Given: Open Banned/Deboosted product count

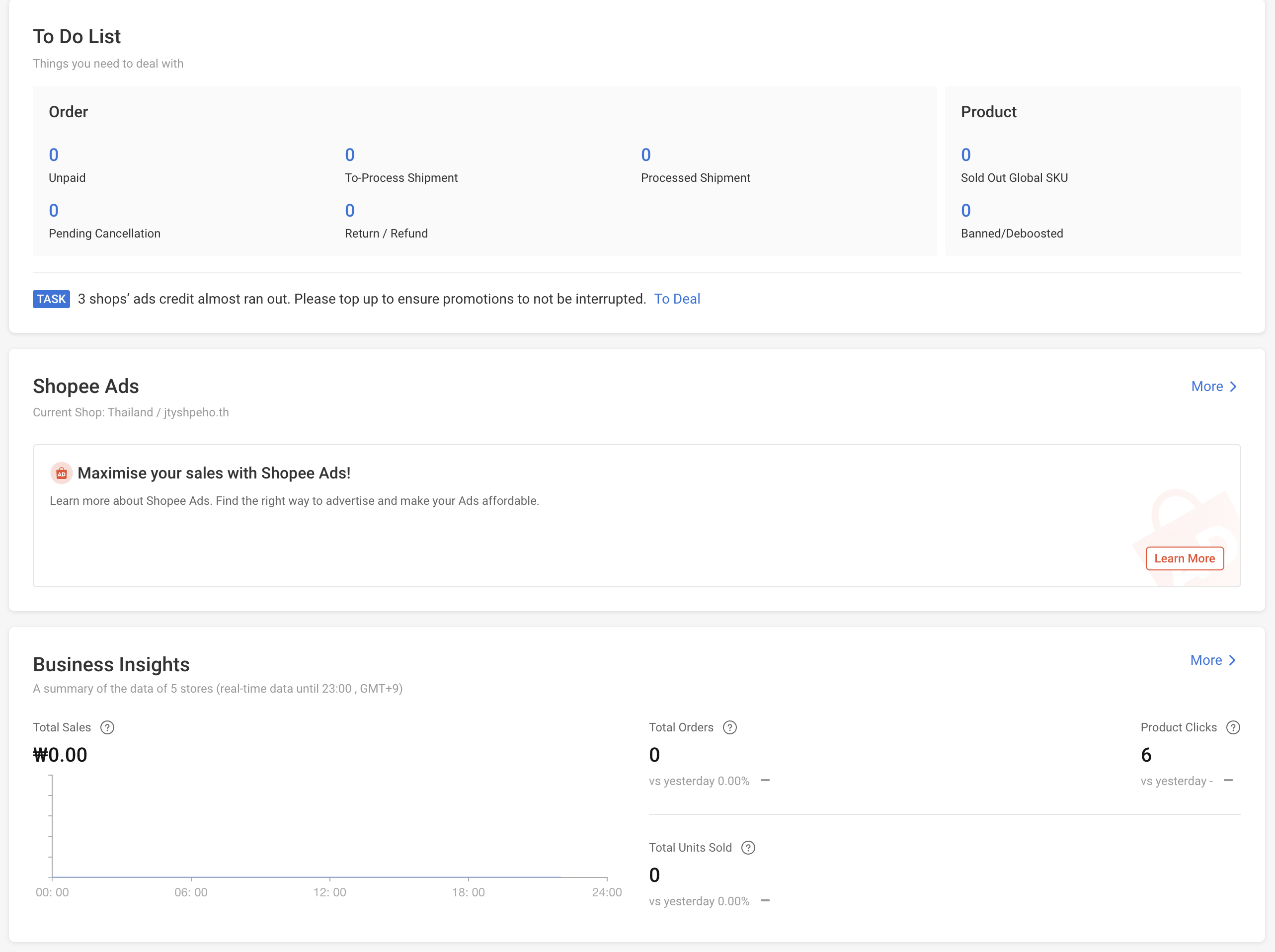Looking at the screenshot, I should [965, 210].
